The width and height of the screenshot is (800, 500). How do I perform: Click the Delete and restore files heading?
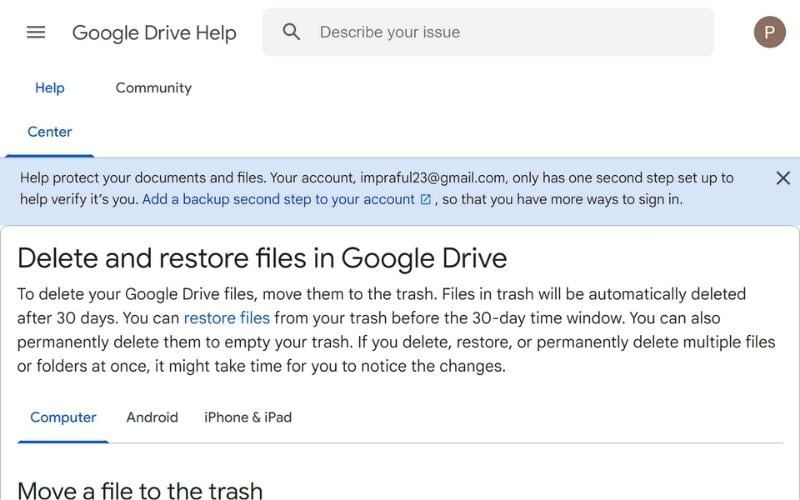[x=262, y=258]
